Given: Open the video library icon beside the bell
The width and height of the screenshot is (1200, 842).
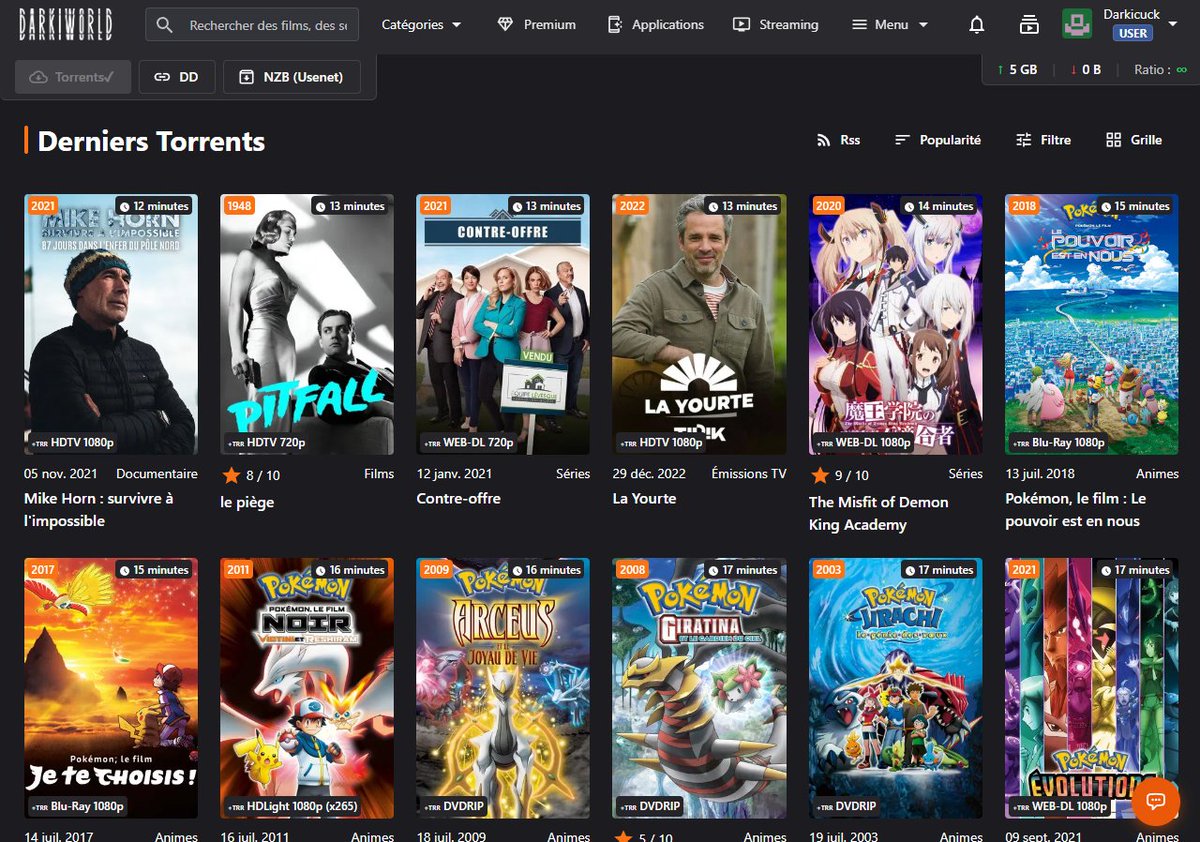Looking at the screenshot, I should click(x=1027, y=25).
